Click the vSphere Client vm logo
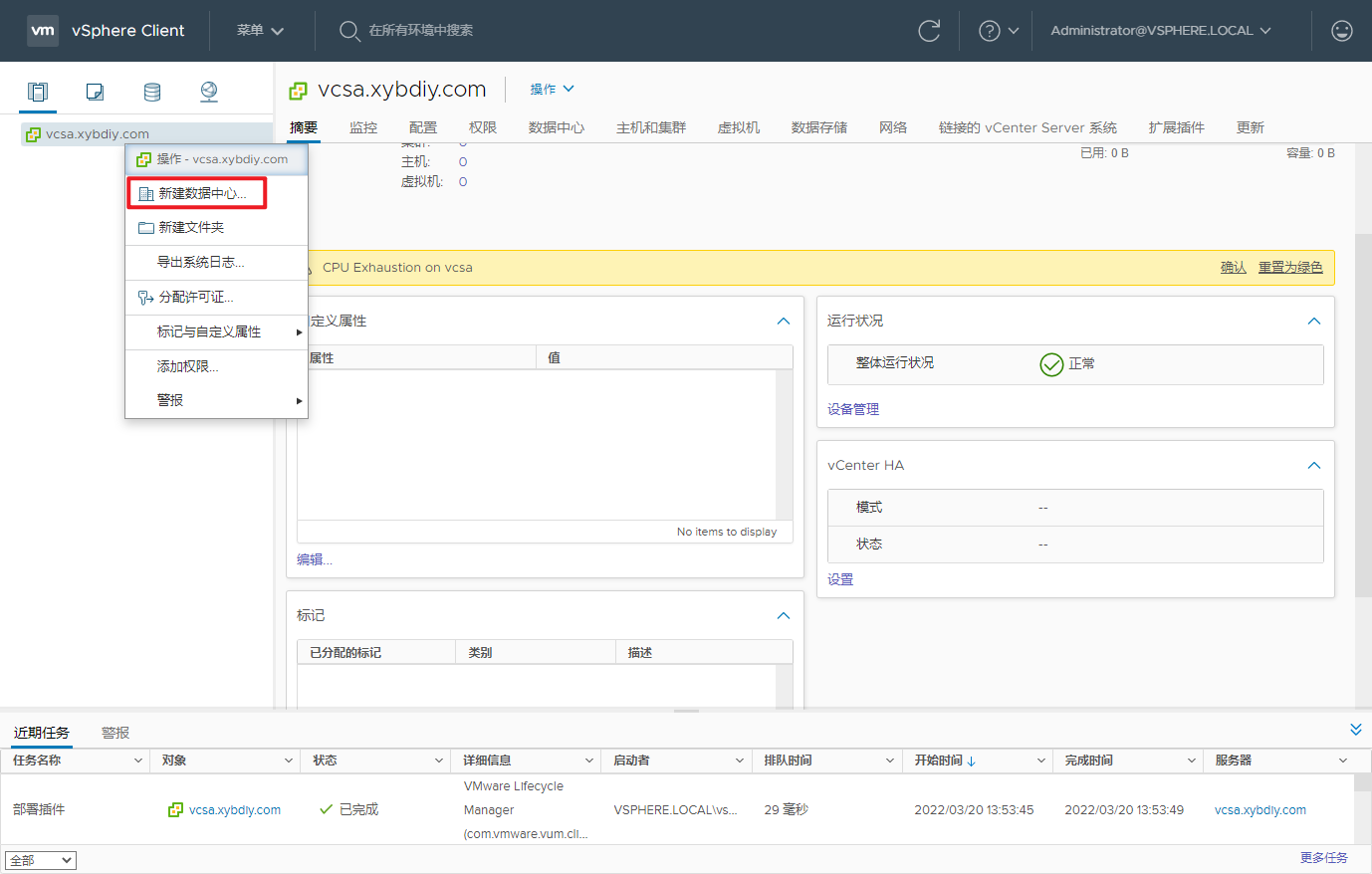The height and width of the screenshot is (874, 1372). click(43, 30)
